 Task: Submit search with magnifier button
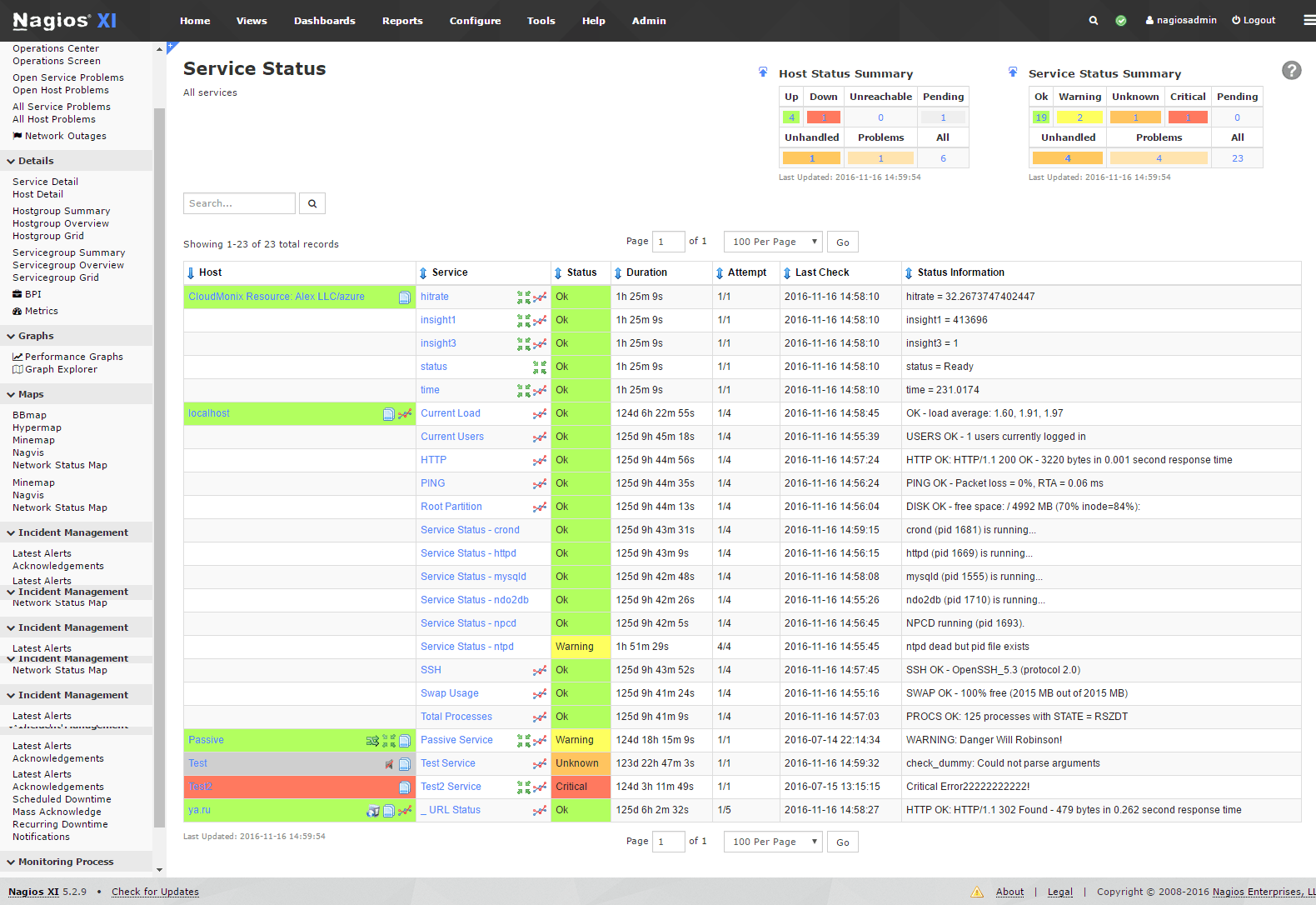click(312, 203)
